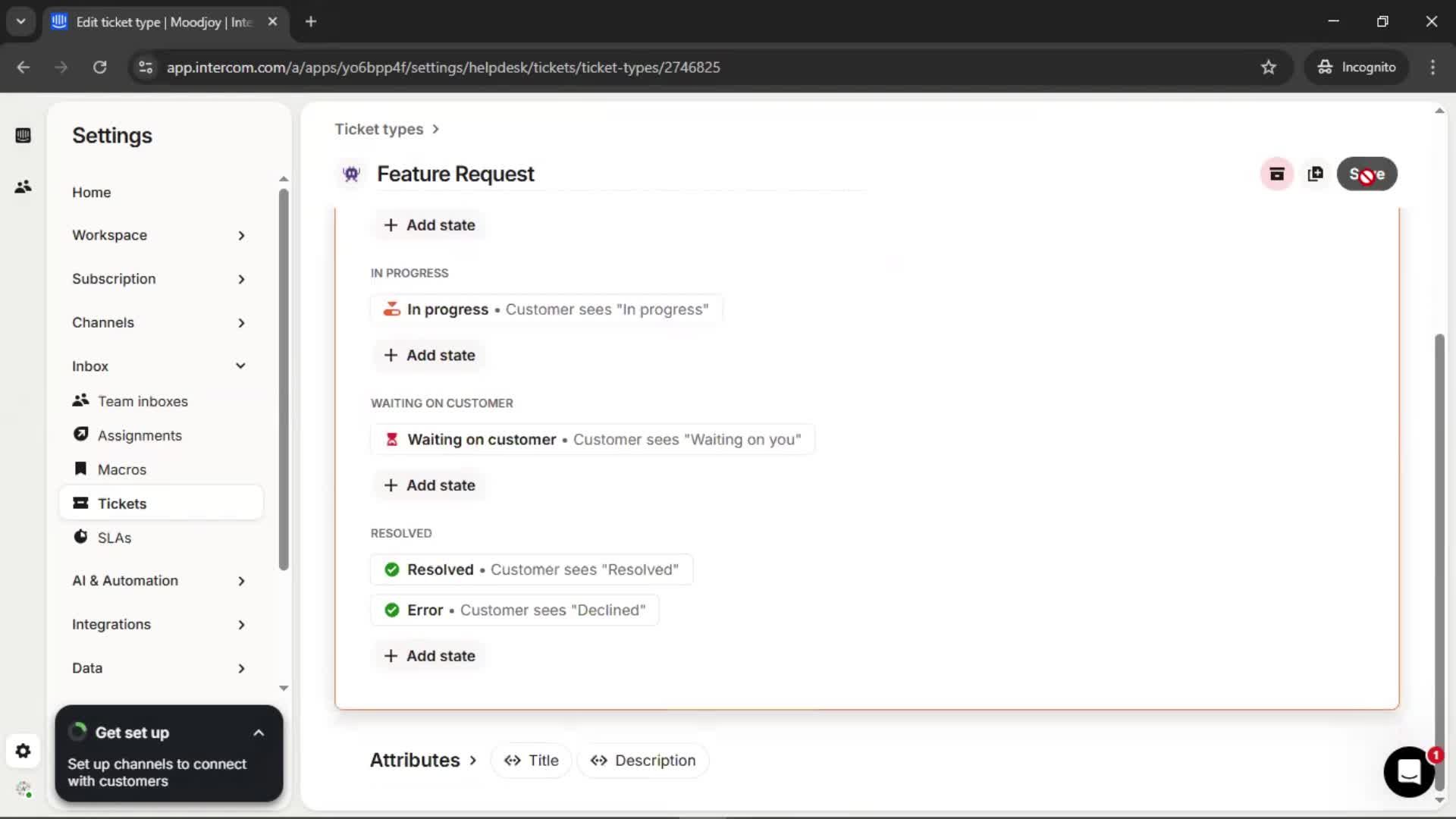Go to Home in Settings
The width and height of the screenshot is (1456, 819).
tap(92, 193)
